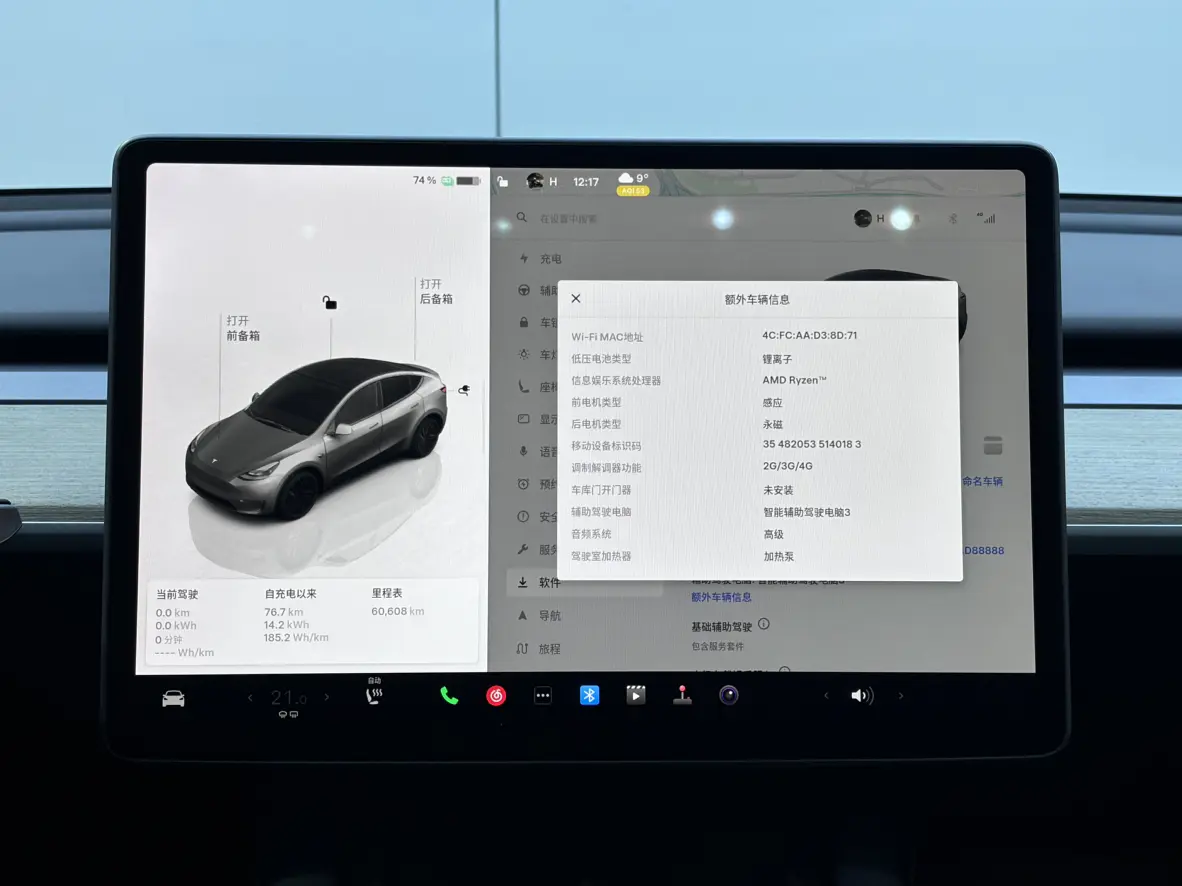
Task: Launch the Arcade joystick icon
Action: coord(682,695)
